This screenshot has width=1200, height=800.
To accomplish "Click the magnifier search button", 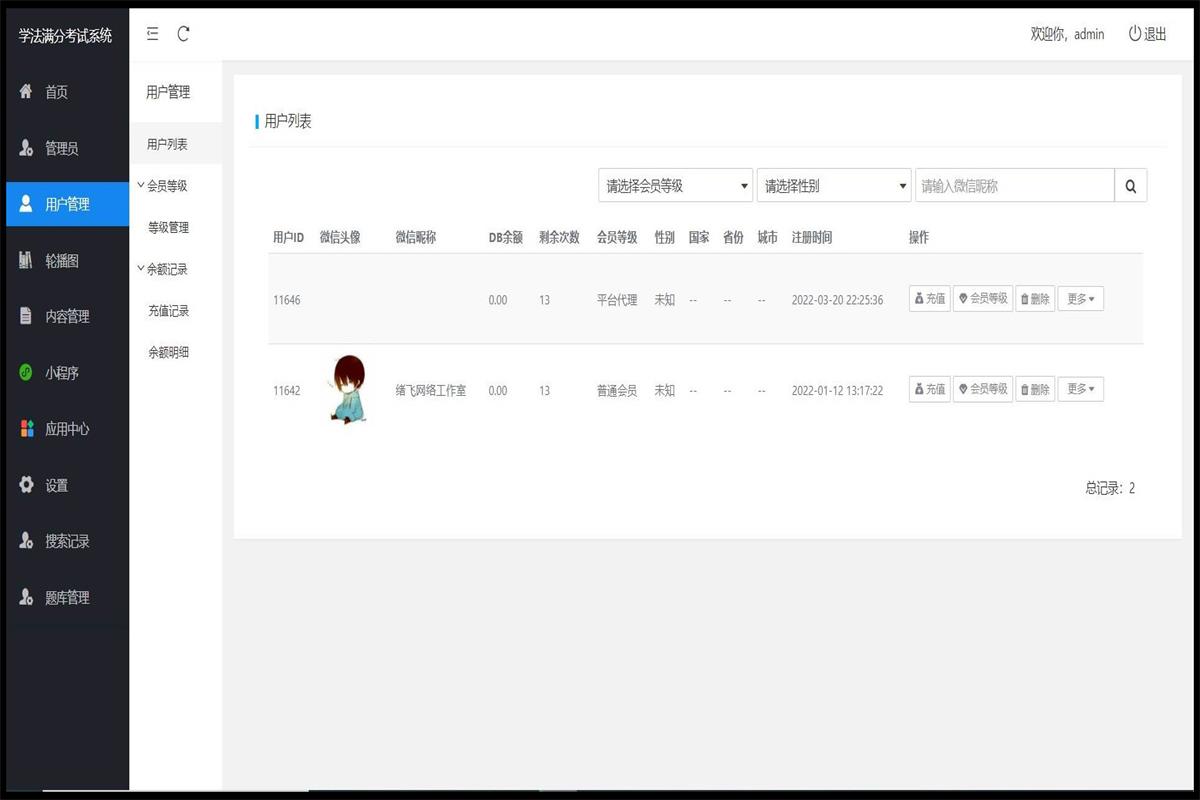I will coord(1131,186).
